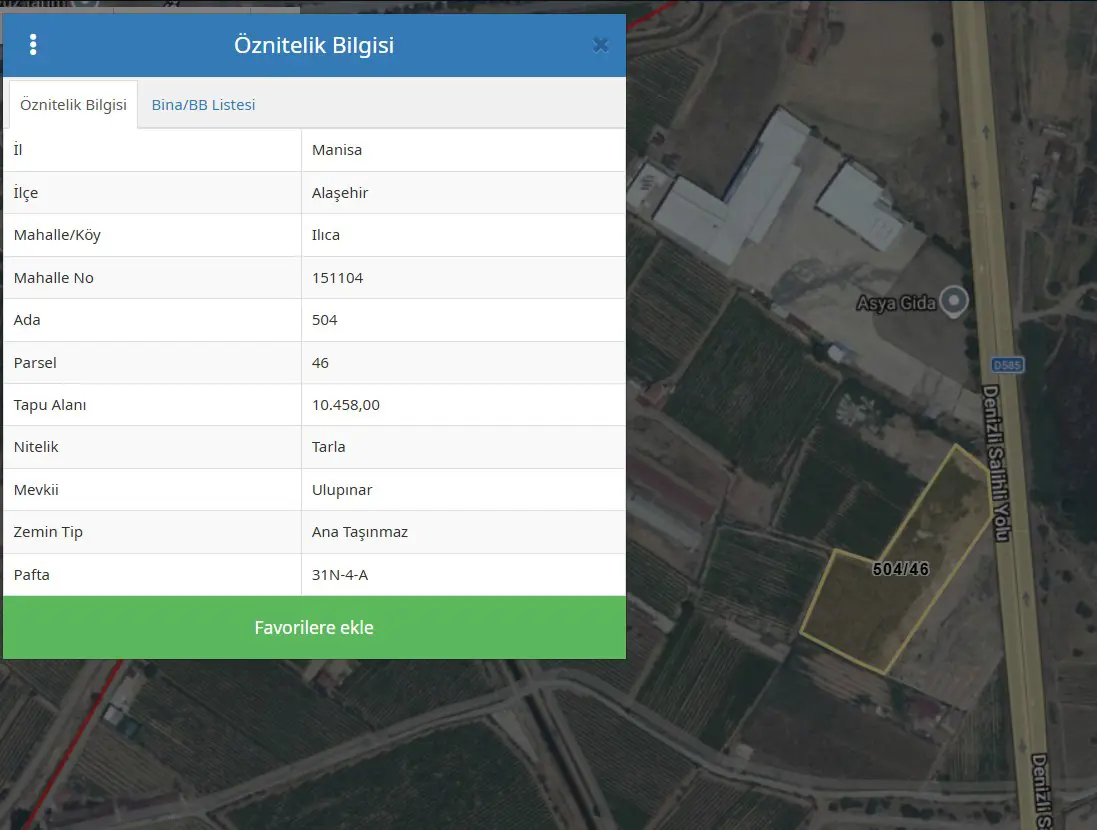
Task: Switch to the Bina/BB Listesi tab
Action: 204,105
